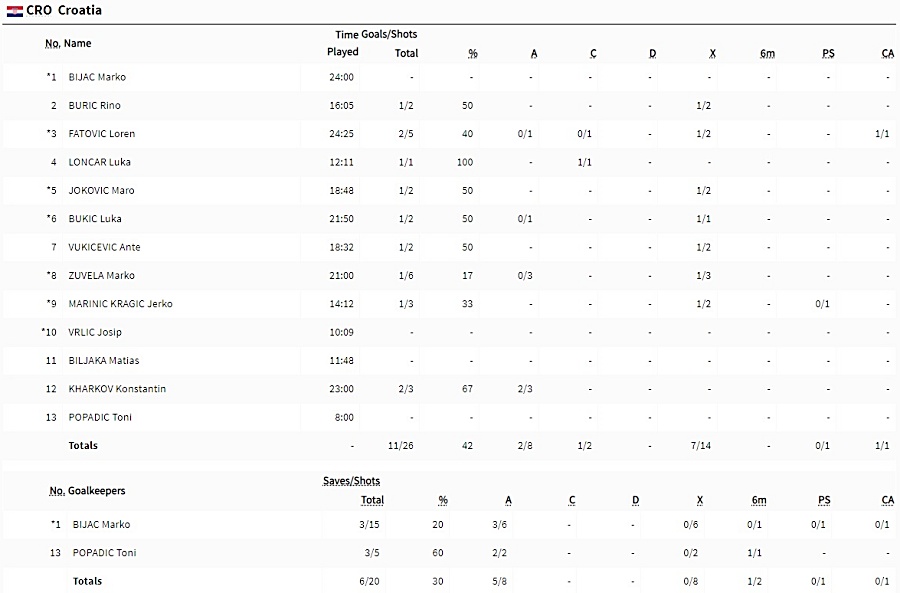Click the 'CA' column header in the player table
This screenshot has width=900, height=593.
tap(887, 53)
